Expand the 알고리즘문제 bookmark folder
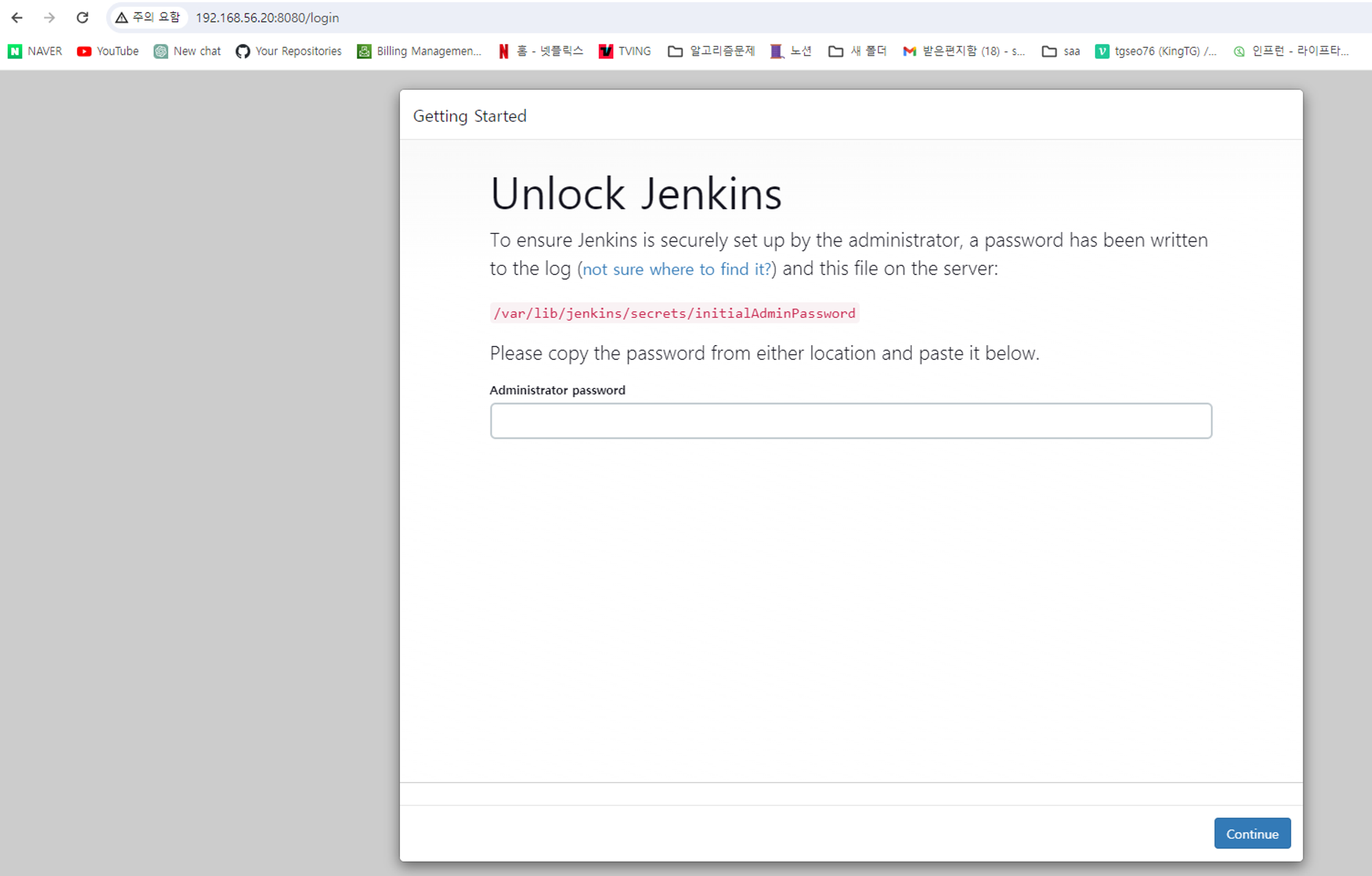The width and height of the screenshot is (1372, 876). (711, 51)
